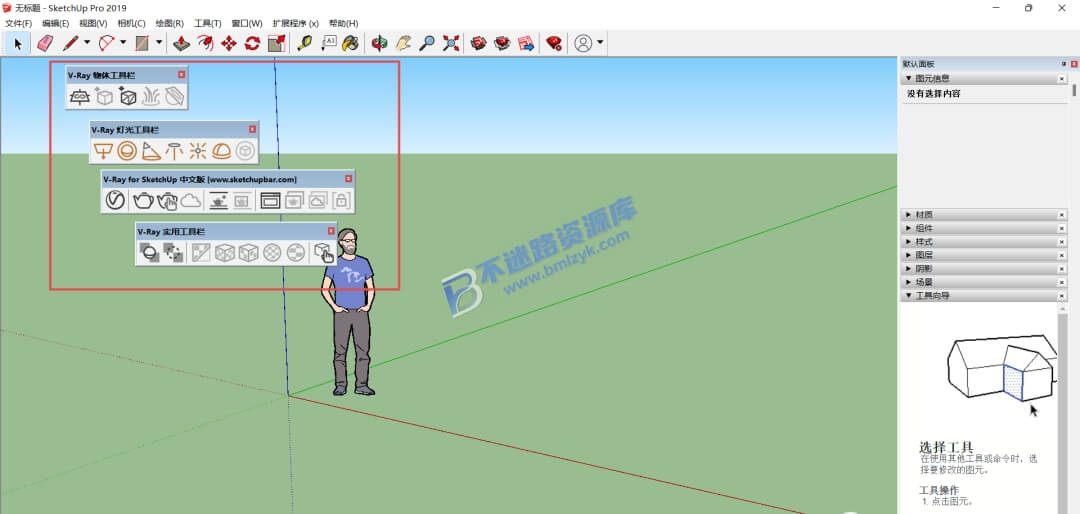Open the Rectangle tool dropdown arrow
The width and height of the screenshot is (1080, 514).
point(159,43)
